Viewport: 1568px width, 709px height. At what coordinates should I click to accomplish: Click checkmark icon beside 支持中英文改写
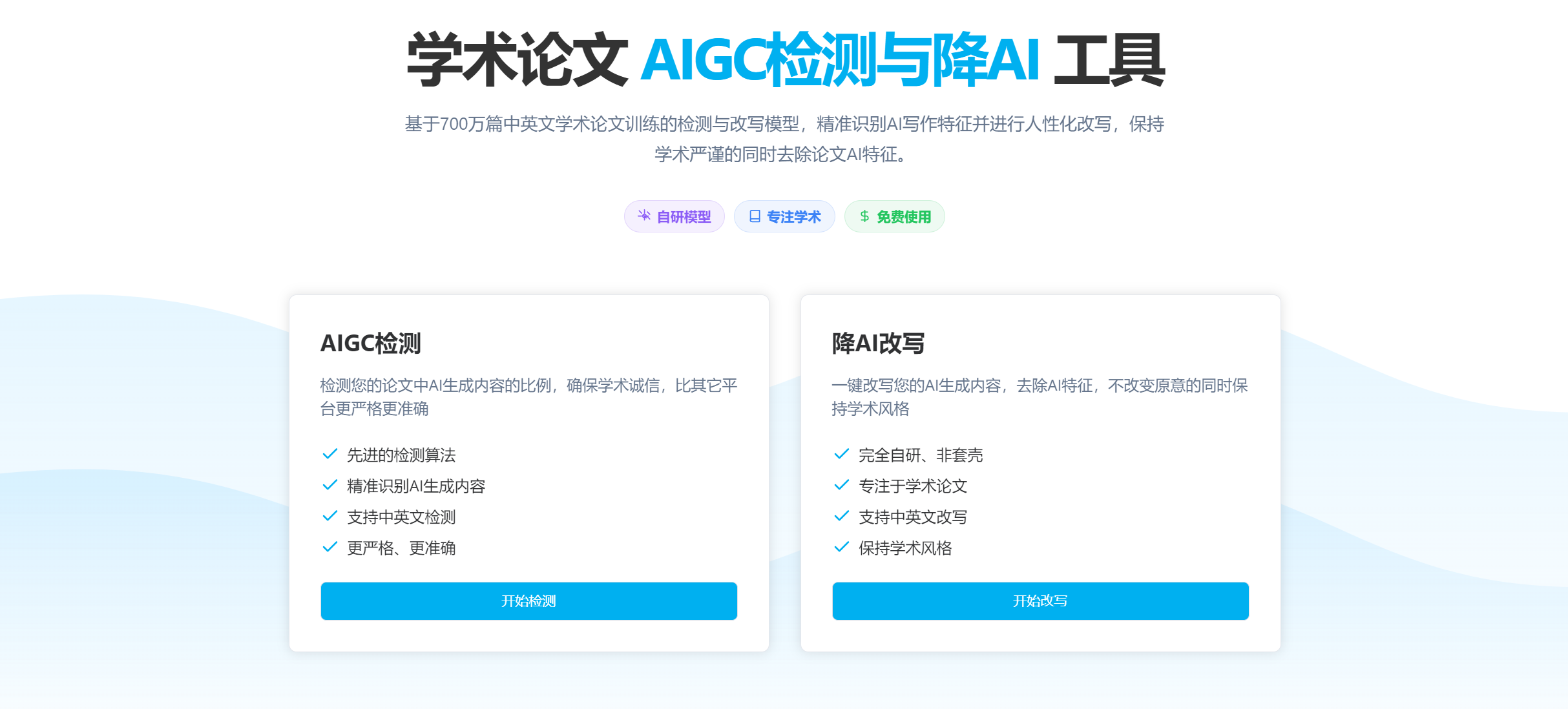842,516
